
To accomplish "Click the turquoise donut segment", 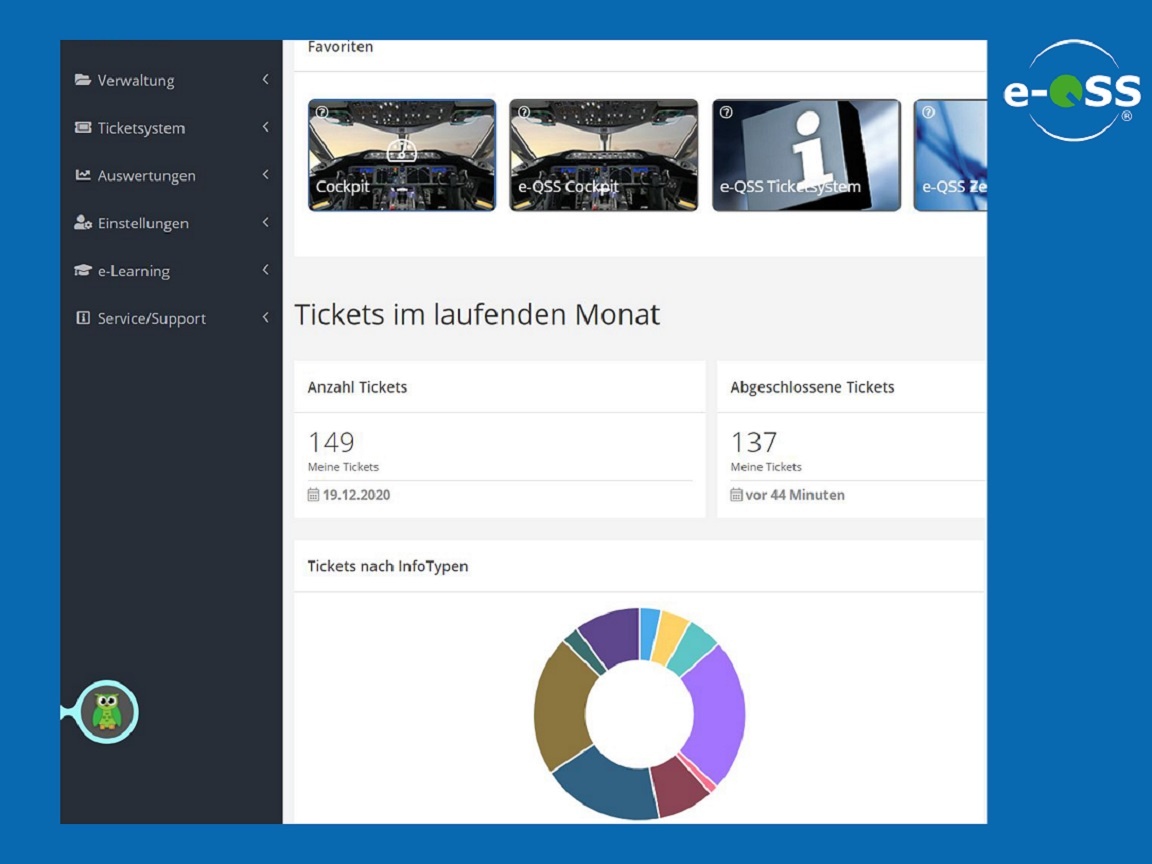I will point(693,649).
